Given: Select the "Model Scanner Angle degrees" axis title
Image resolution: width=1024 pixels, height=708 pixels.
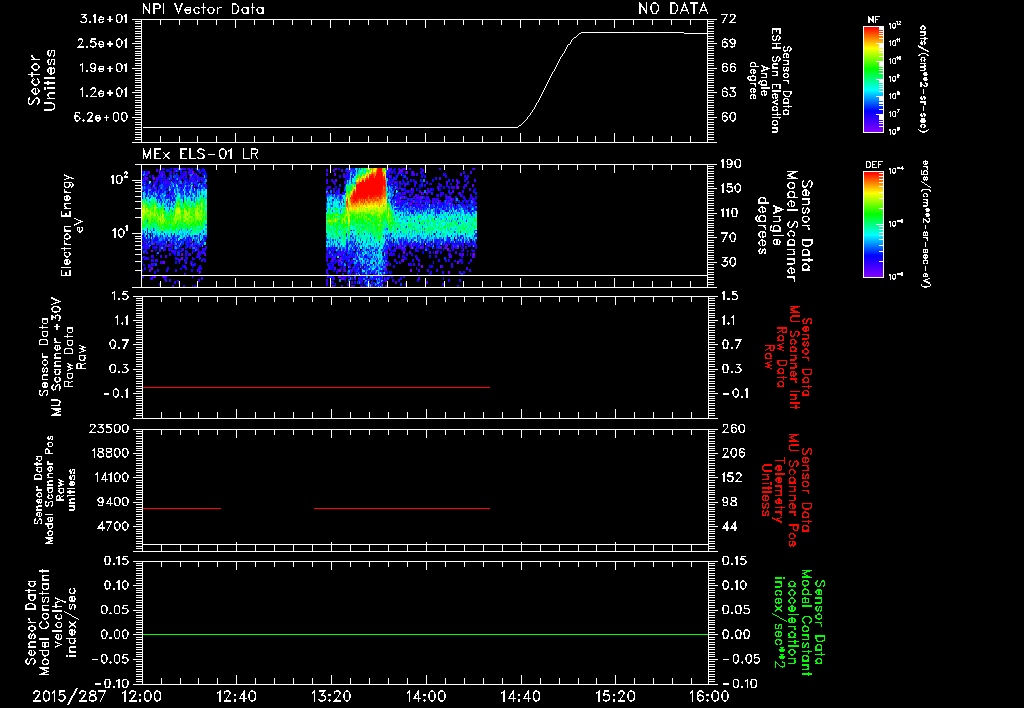Looking at the screenshot, I should coord(784,226).
